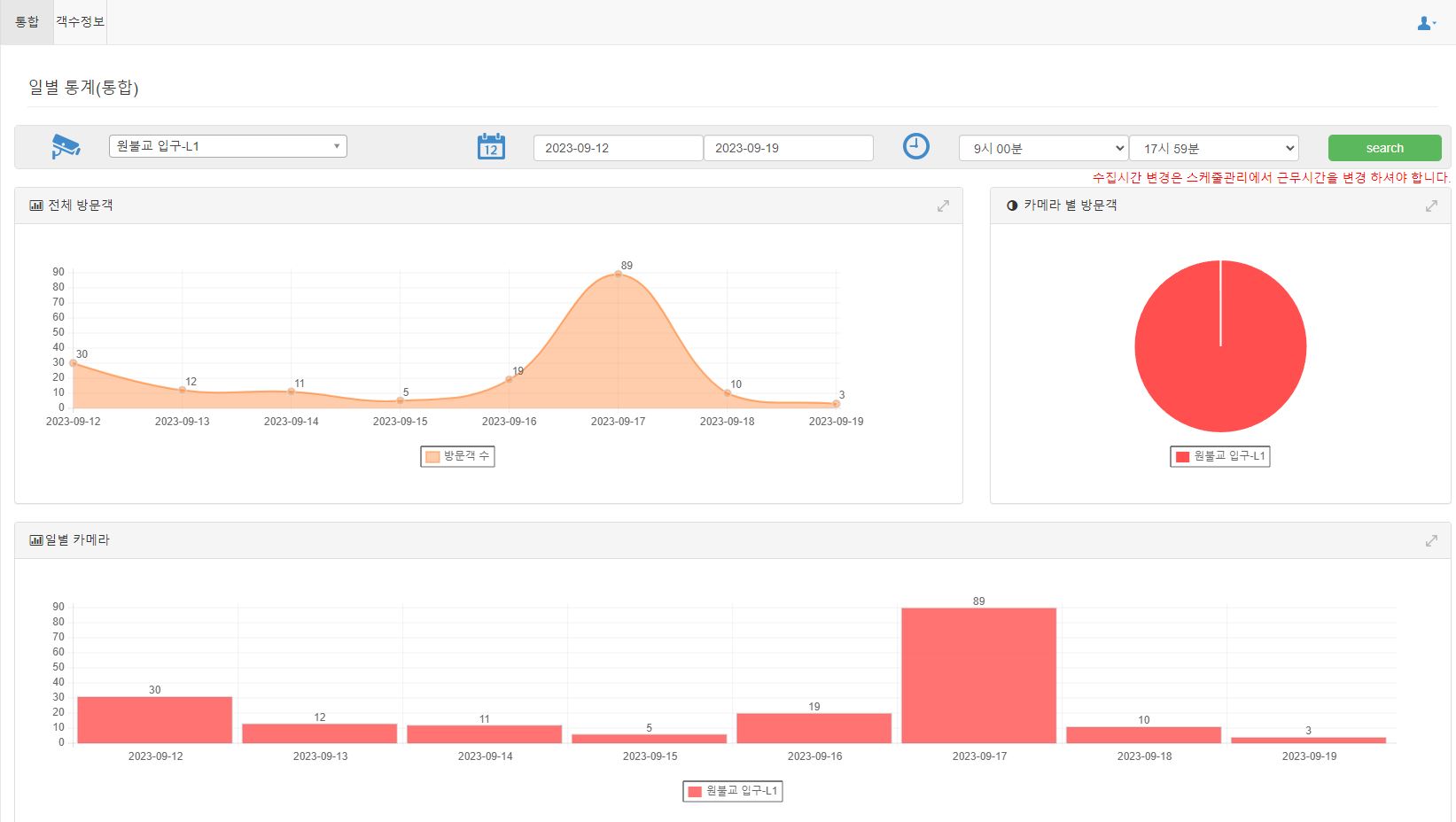Open the user account menu icon

[1426, 23]
